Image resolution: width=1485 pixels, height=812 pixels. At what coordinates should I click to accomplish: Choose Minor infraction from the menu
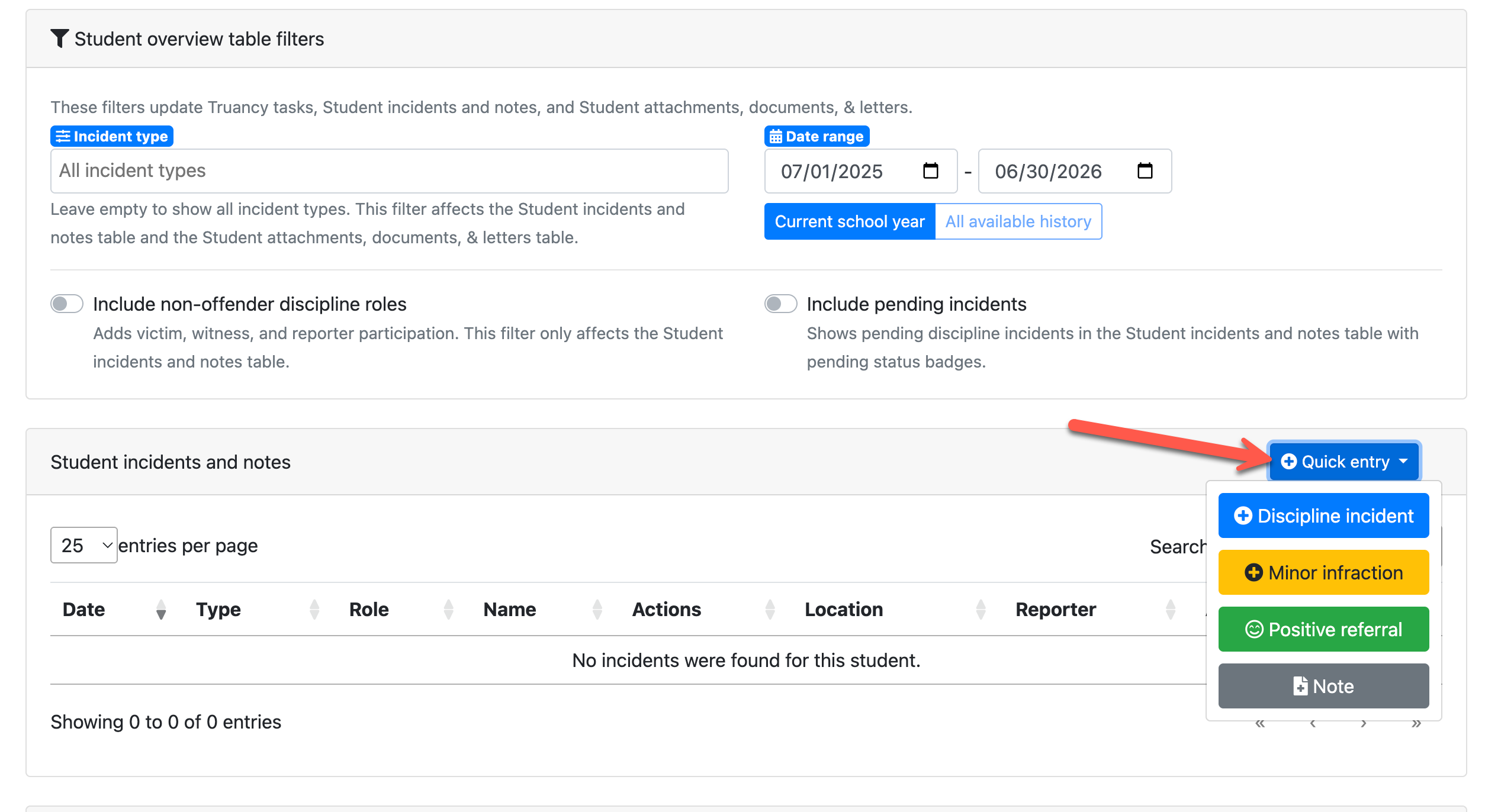(1323, 572)
